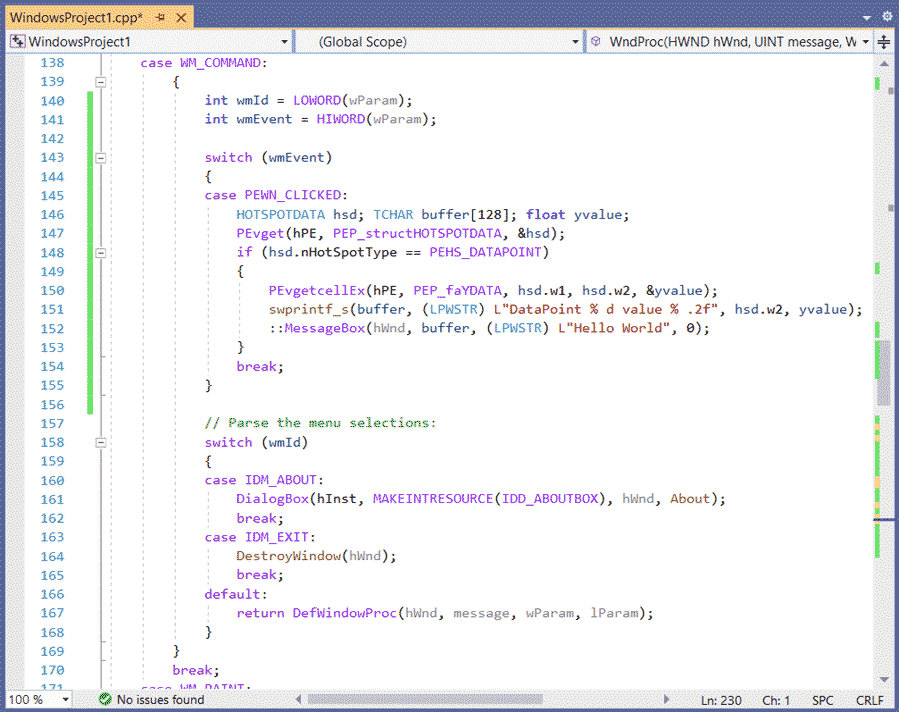This screenshot has height=712, width=899.
Task: Click the right arrow of the horizontal scrollbar
Action: (667, 701)
